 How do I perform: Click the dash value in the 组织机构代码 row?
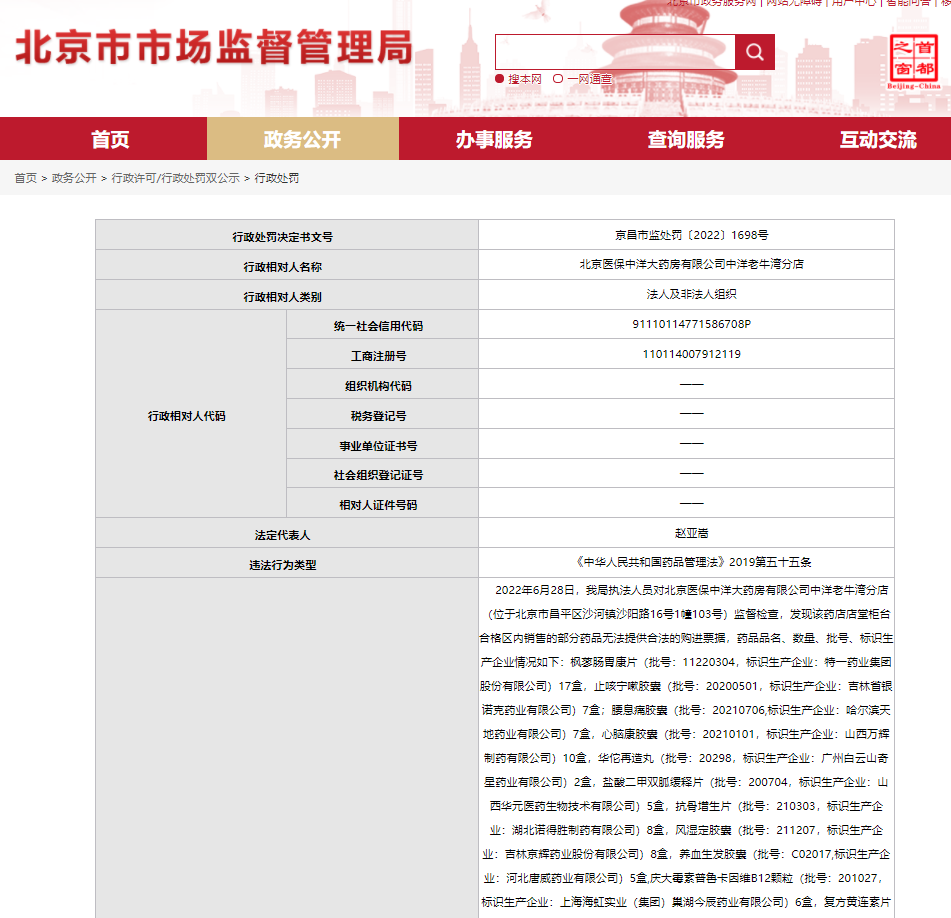pyautogui.click(x=691, y=384)
